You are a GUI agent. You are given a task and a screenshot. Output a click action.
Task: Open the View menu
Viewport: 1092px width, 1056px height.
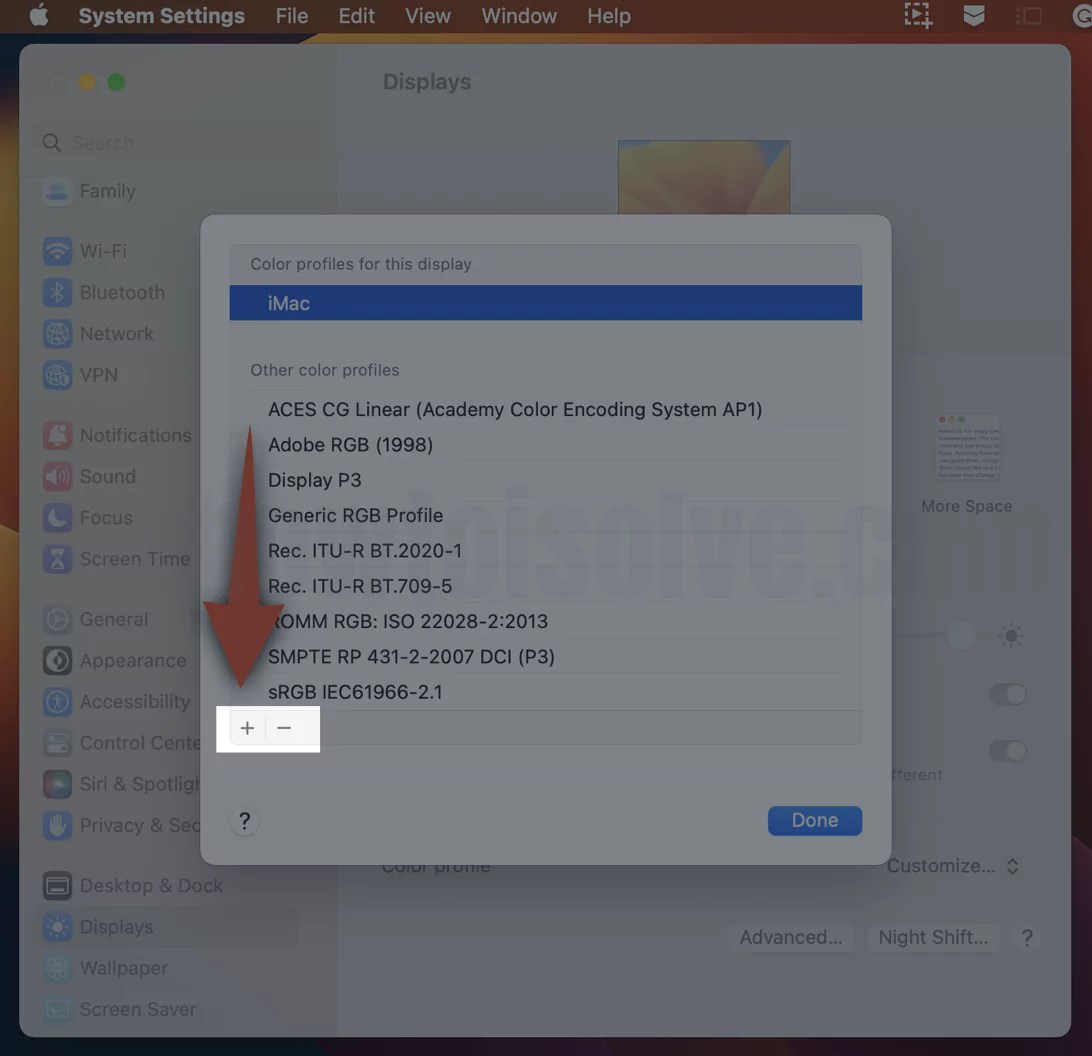pos(427,16)
